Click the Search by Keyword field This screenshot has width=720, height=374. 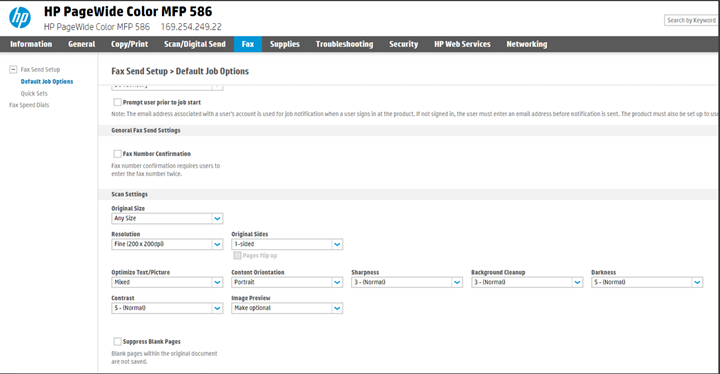(691, 20)
